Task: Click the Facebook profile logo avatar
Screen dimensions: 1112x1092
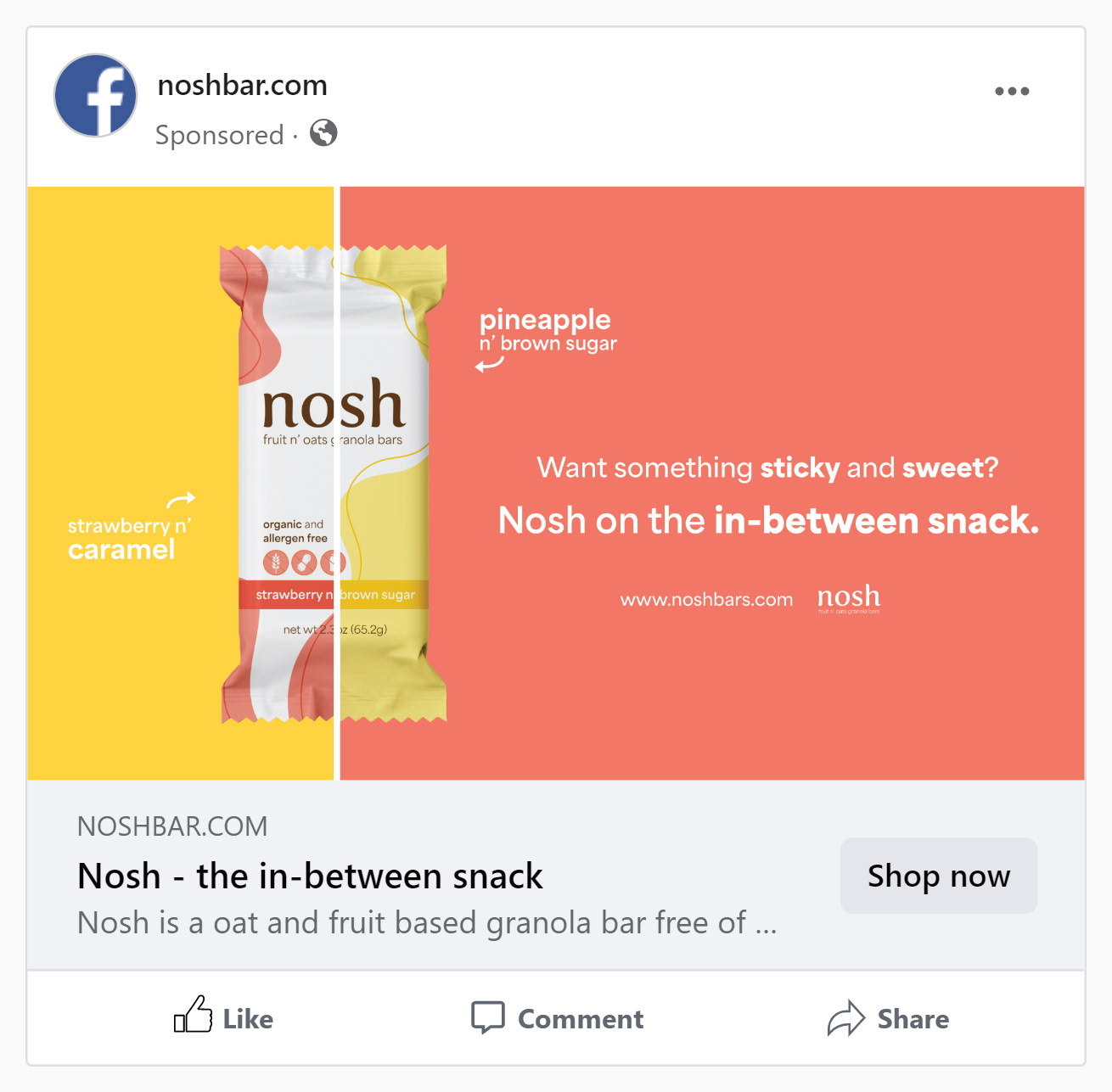Action: click(x=95, y=95)
